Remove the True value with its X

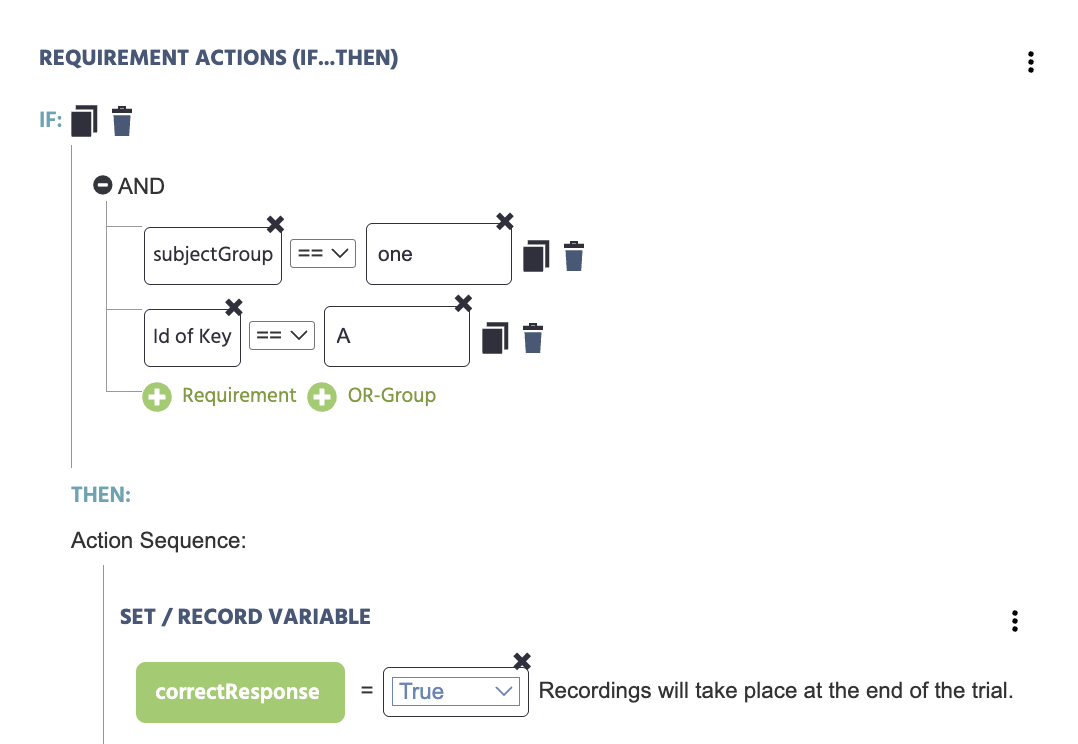521,660
